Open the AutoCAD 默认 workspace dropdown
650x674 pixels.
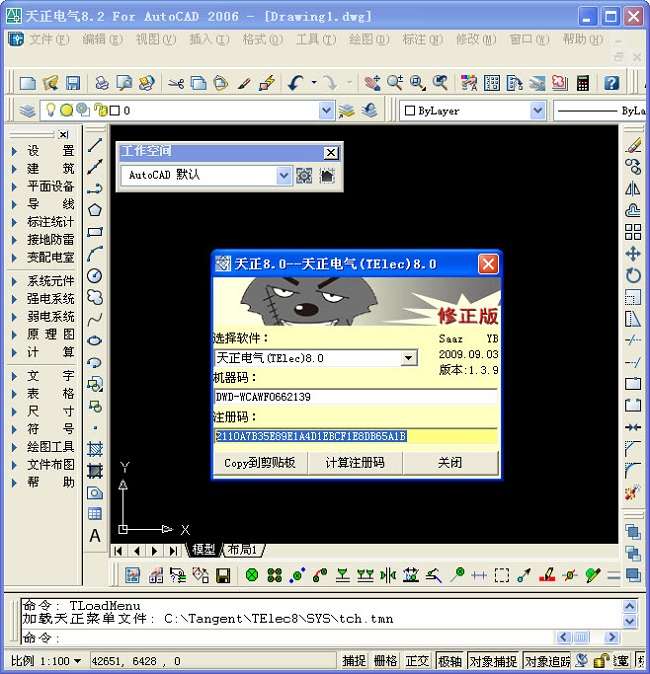[284, 176]
